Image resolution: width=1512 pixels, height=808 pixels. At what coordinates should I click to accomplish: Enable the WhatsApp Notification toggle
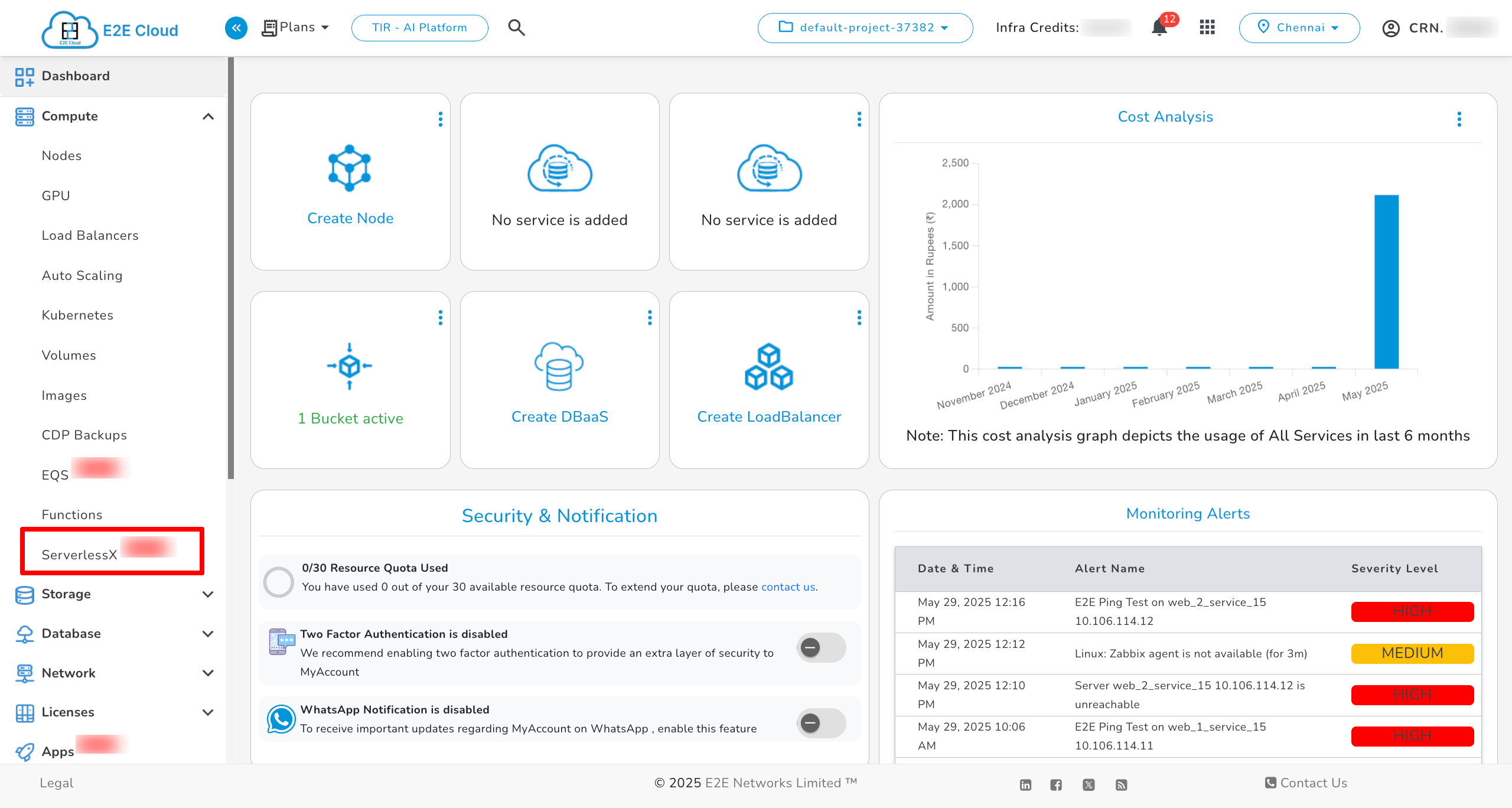click(821, 722)
